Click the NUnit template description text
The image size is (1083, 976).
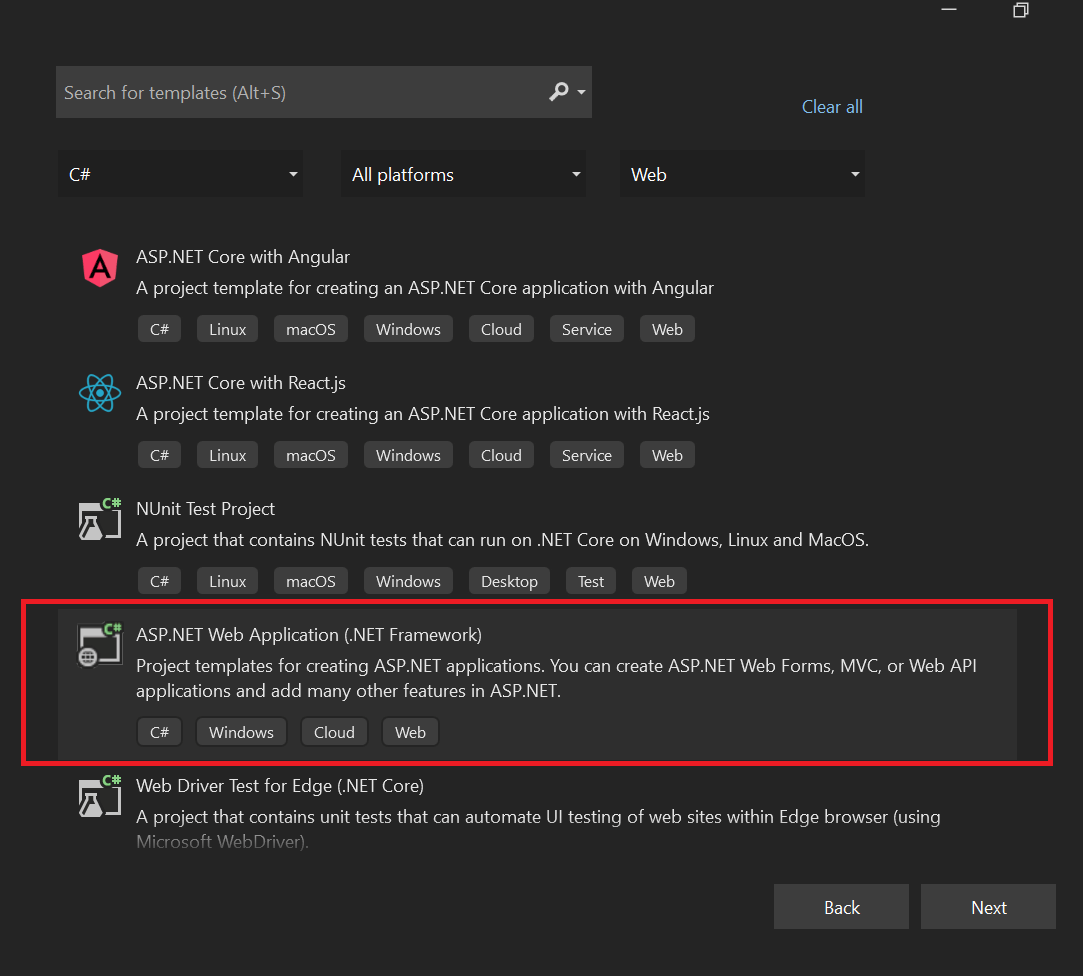(502, 540)
